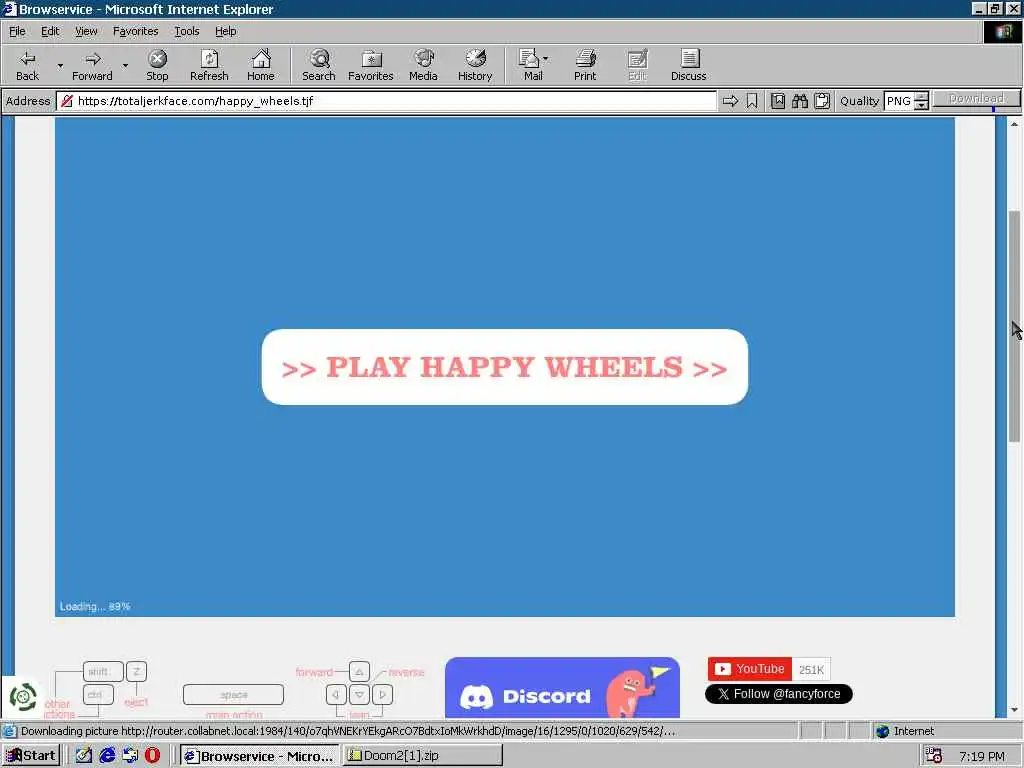This screenshot has width=1024, height=768.
Task: Click the vertical scrollbar thumb
Action: (x=1014, y=327)
